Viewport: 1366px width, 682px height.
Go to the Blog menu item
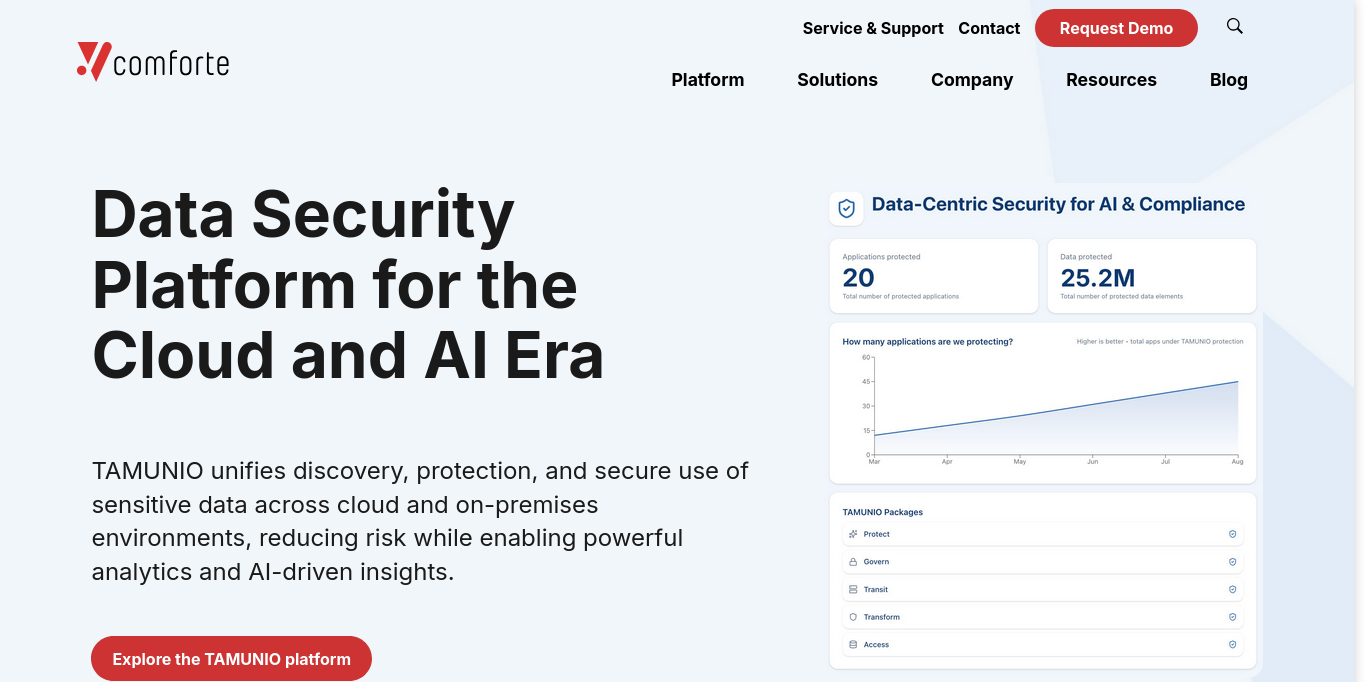1229,80
